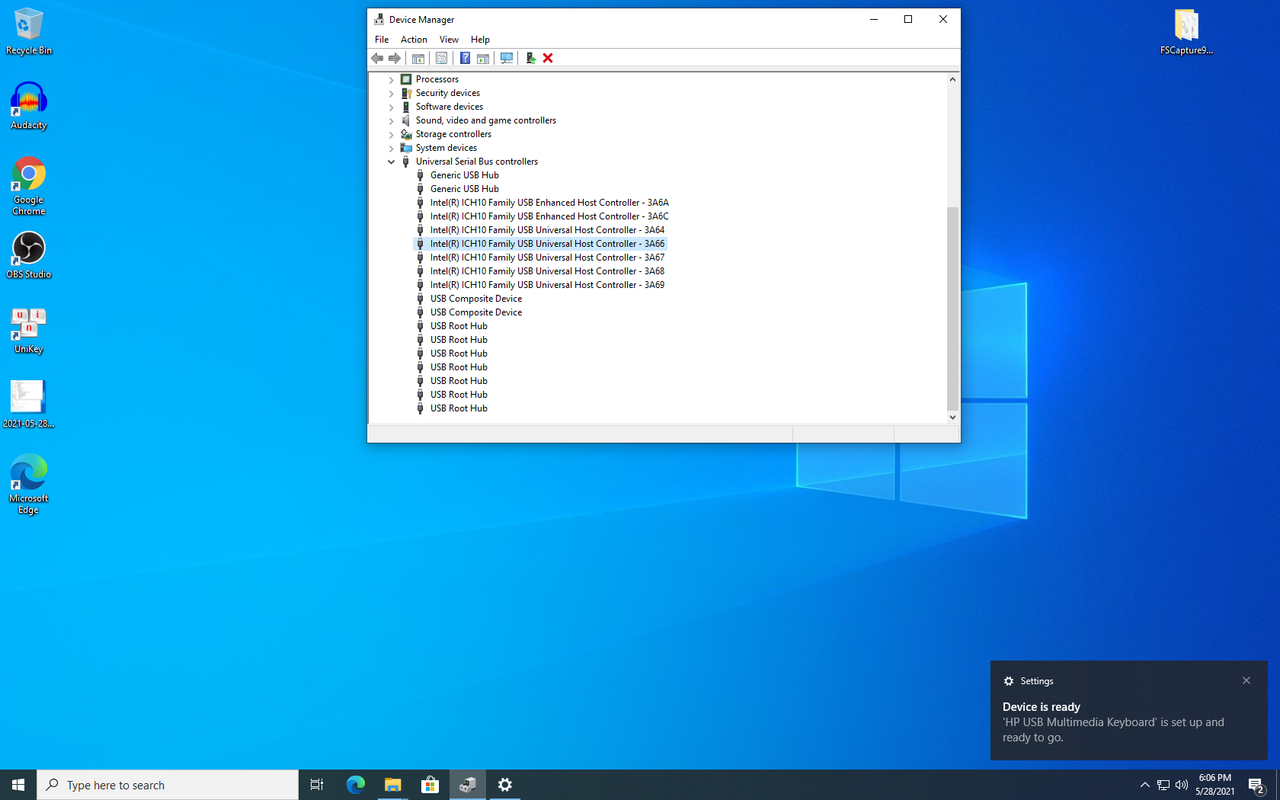Image resolution: width=1280 pixels, height=800 pixels.
Task: Scan for hardware changes using monitor icon
Action: pos(506,58)
